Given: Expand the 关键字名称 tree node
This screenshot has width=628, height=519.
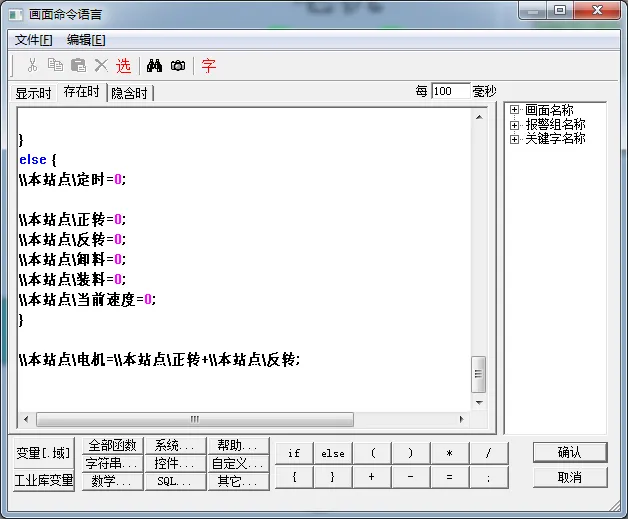Looking at the screenshot, I should click(514, 139).
